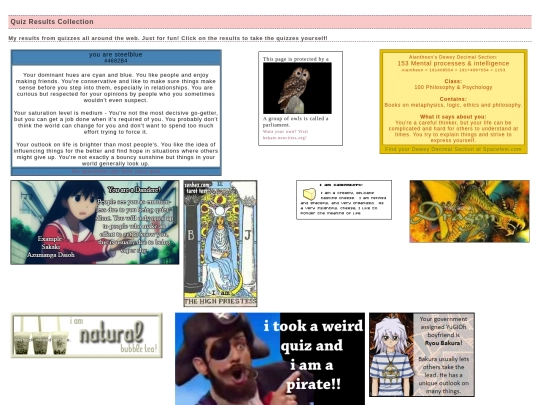The image size is (540, 405).
Task: Click the 'My results from quizzes' intro sentence
Action: tap(168, 38)
